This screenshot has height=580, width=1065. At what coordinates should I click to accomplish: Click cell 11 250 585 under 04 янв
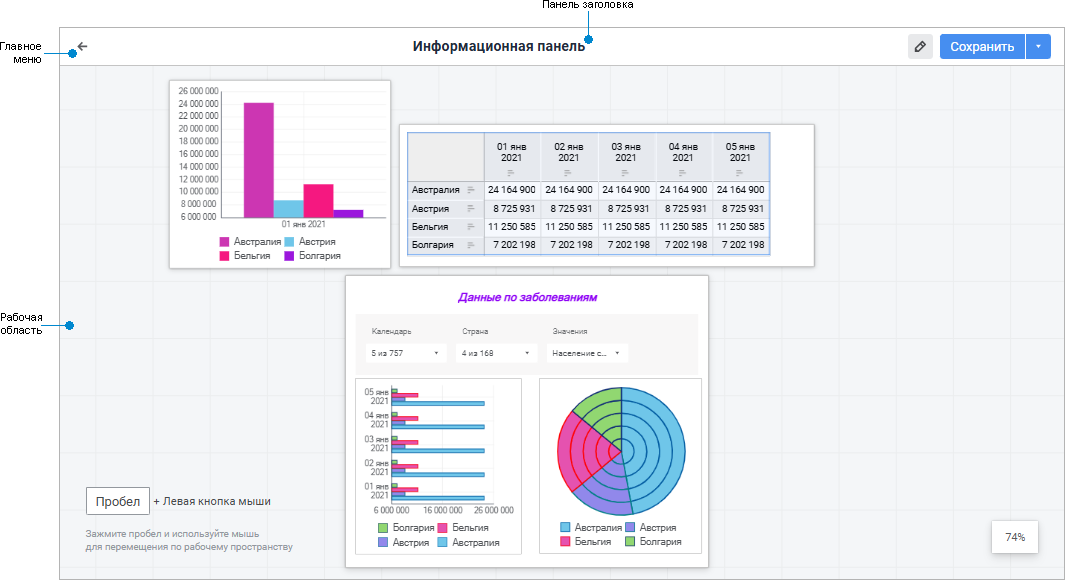[x=684, y=227]
